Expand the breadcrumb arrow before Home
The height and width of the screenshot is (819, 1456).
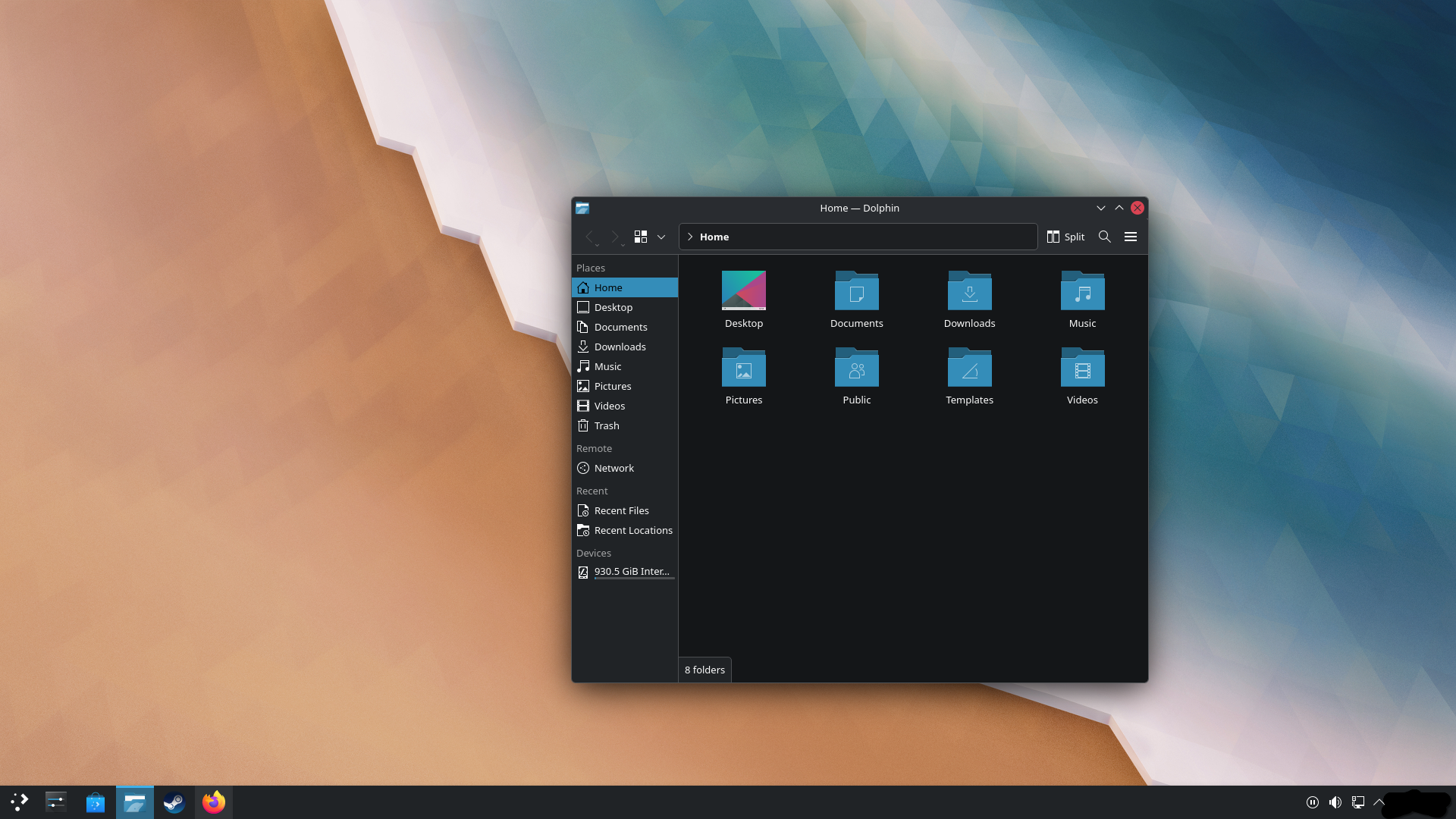(x=690, y=237)
